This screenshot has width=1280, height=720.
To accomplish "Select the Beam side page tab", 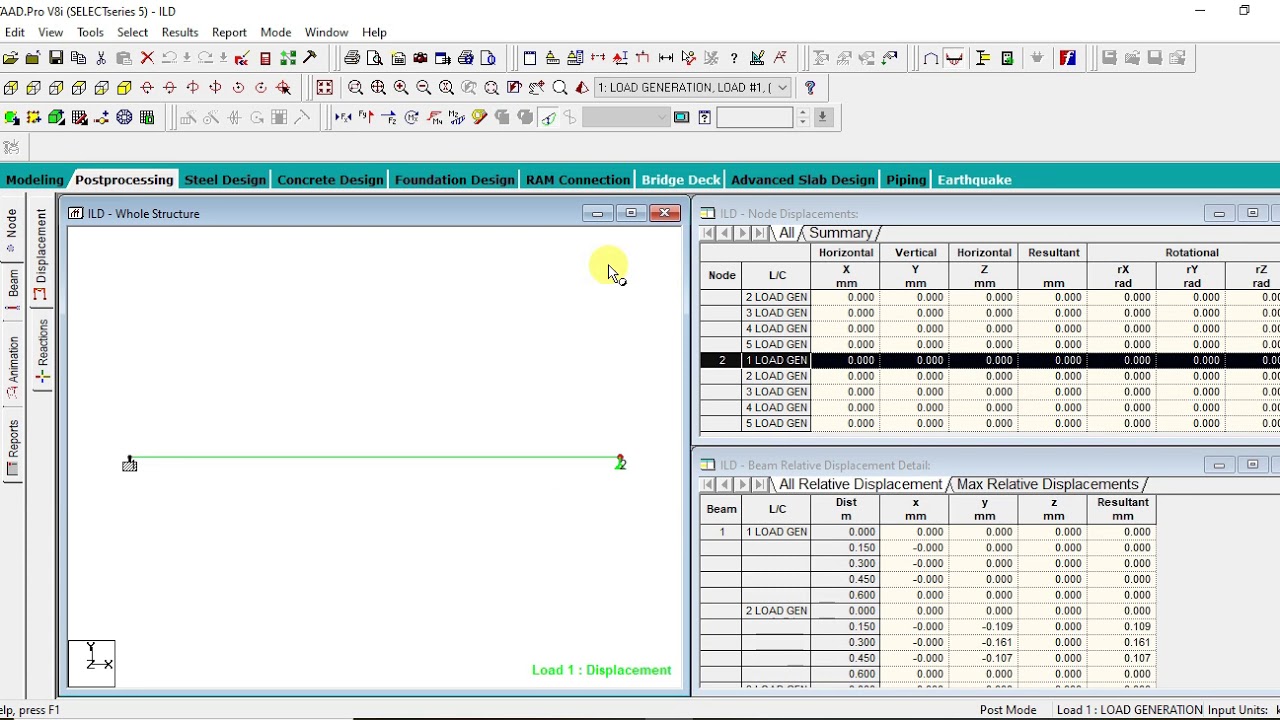I will (x=13, y=288).
